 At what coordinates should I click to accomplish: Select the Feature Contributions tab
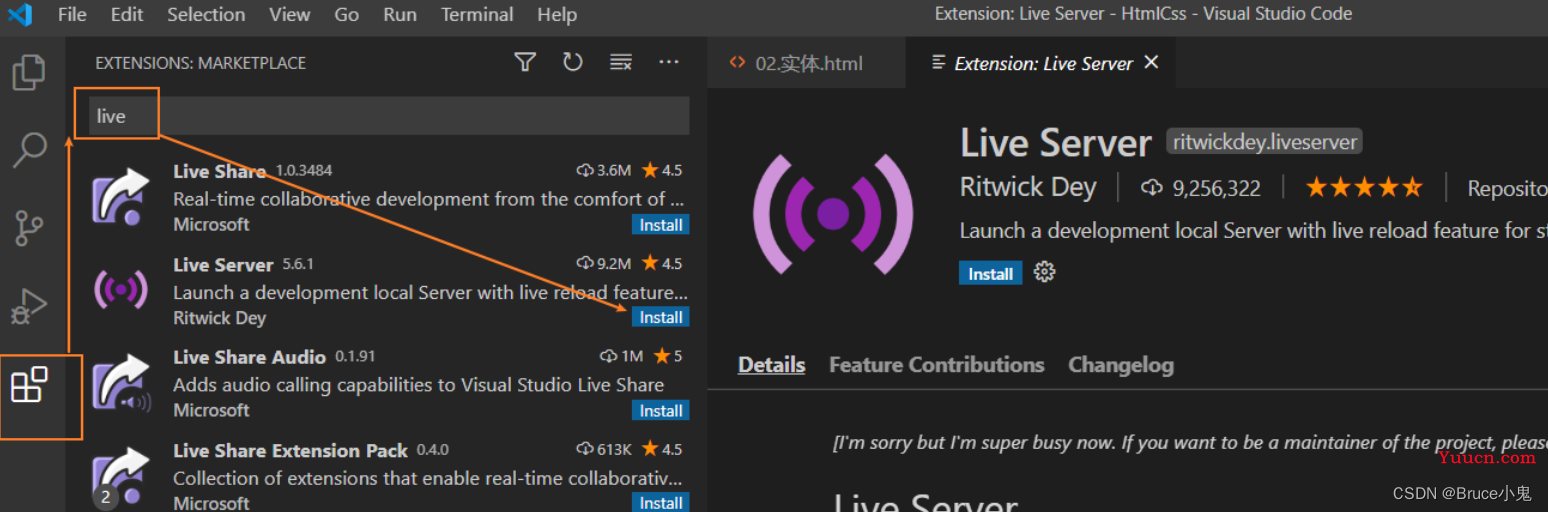coord(936,365)
